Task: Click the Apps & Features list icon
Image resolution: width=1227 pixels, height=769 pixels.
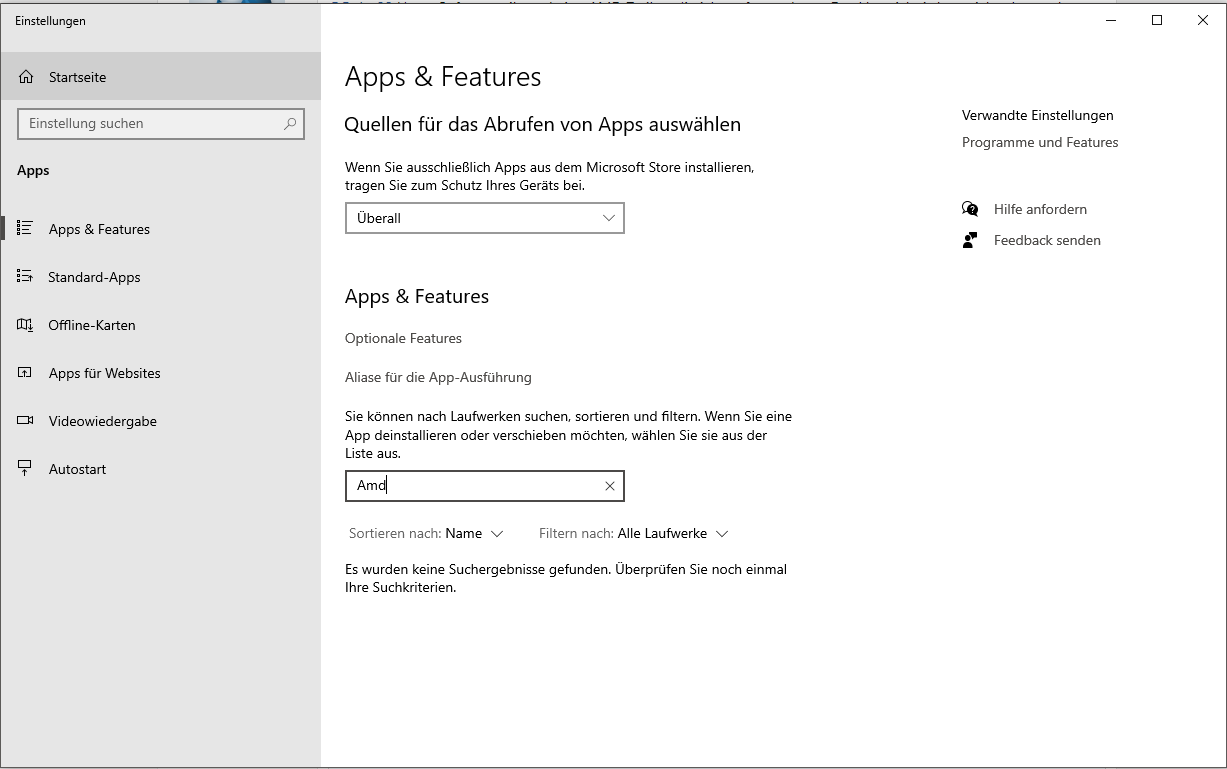Action: (26, 229)
